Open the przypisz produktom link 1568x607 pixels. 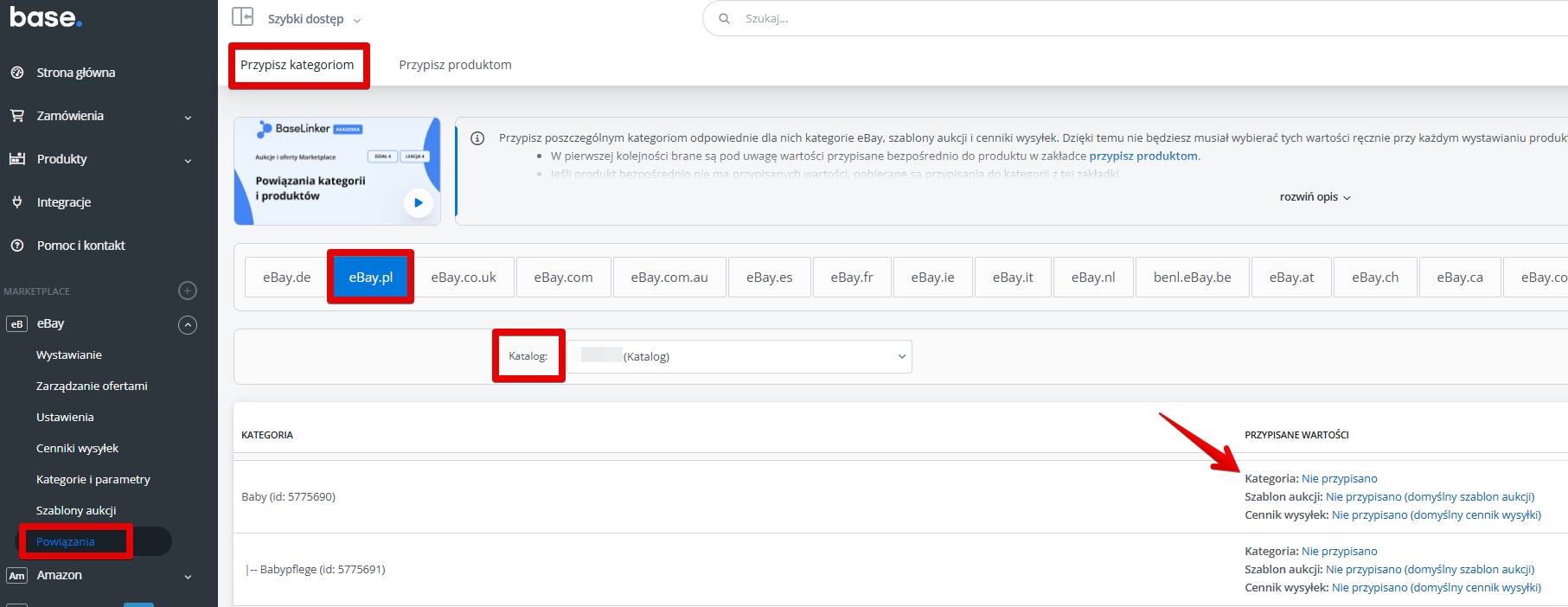click(1142, 157)
